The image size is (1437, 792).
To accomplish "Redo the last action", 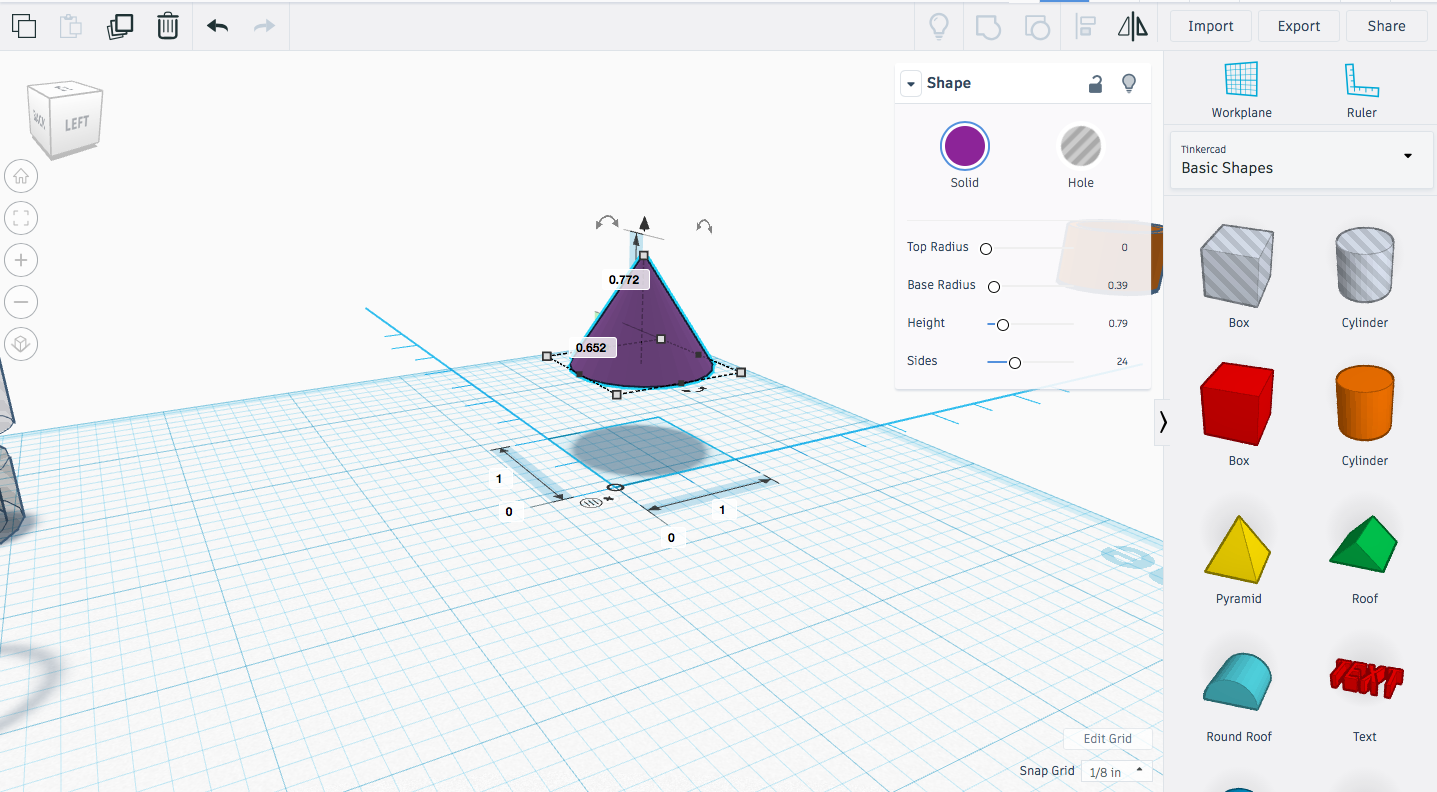I will pyautogui.click(x=264, y=26).
